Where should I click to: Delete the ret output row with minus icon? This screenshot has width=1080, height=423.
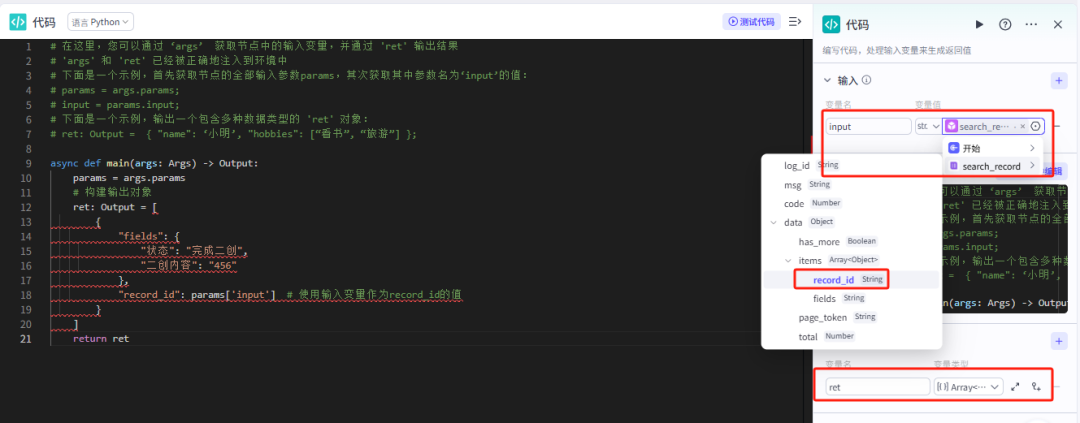click(1057, 387)
